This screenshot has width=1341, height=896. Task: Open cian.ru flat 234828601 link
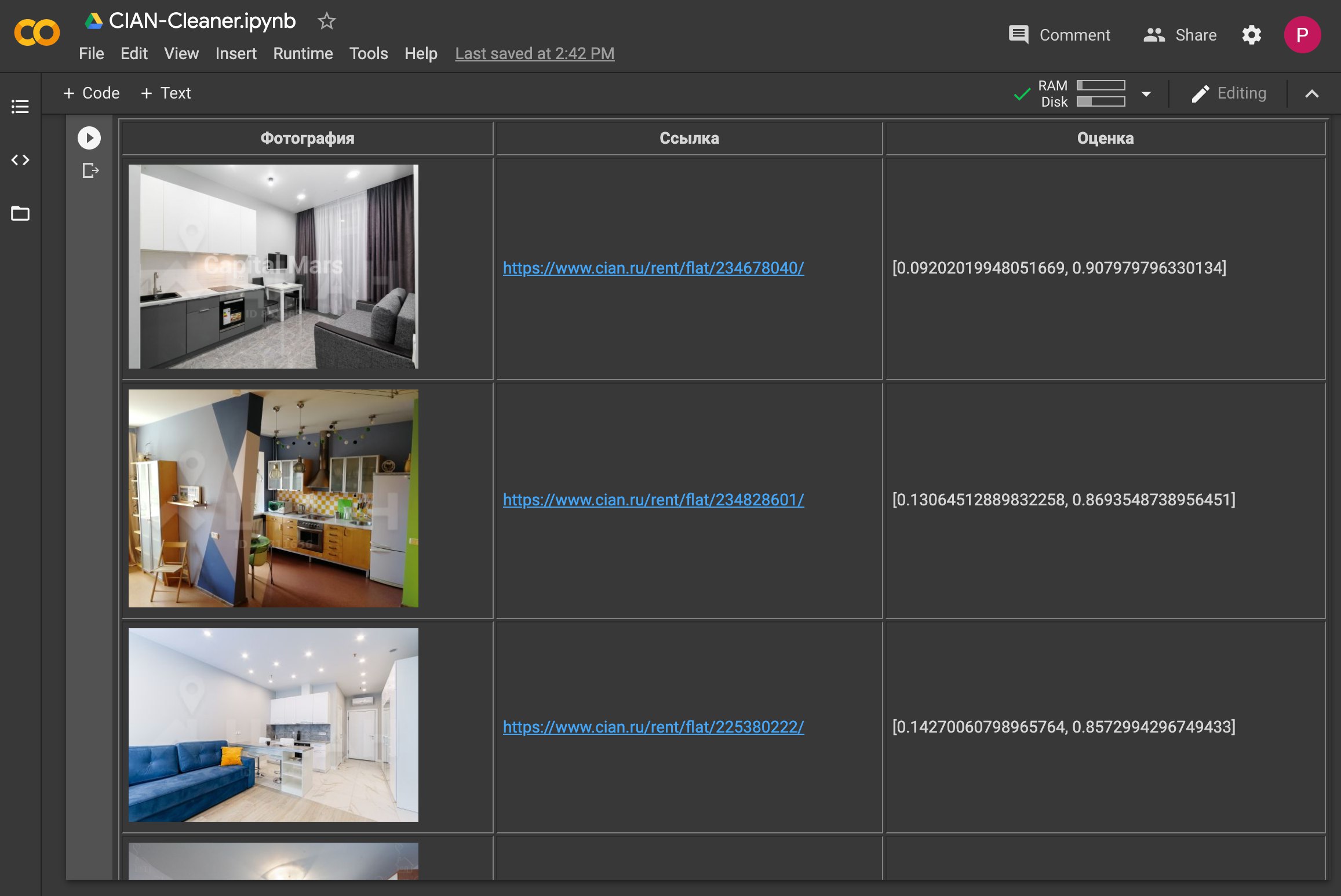(654, 500)
